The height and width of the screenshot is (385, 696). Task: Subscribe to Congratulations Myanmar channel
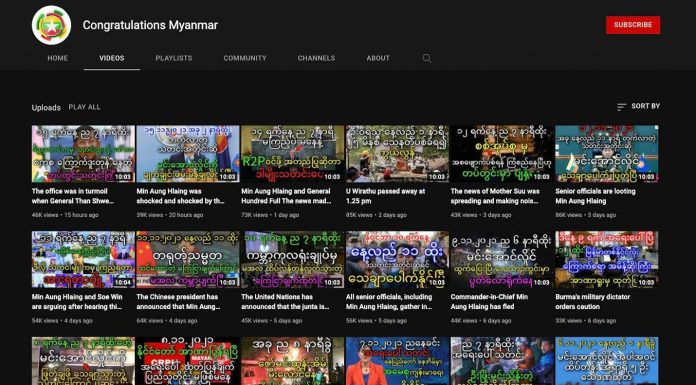633,25
